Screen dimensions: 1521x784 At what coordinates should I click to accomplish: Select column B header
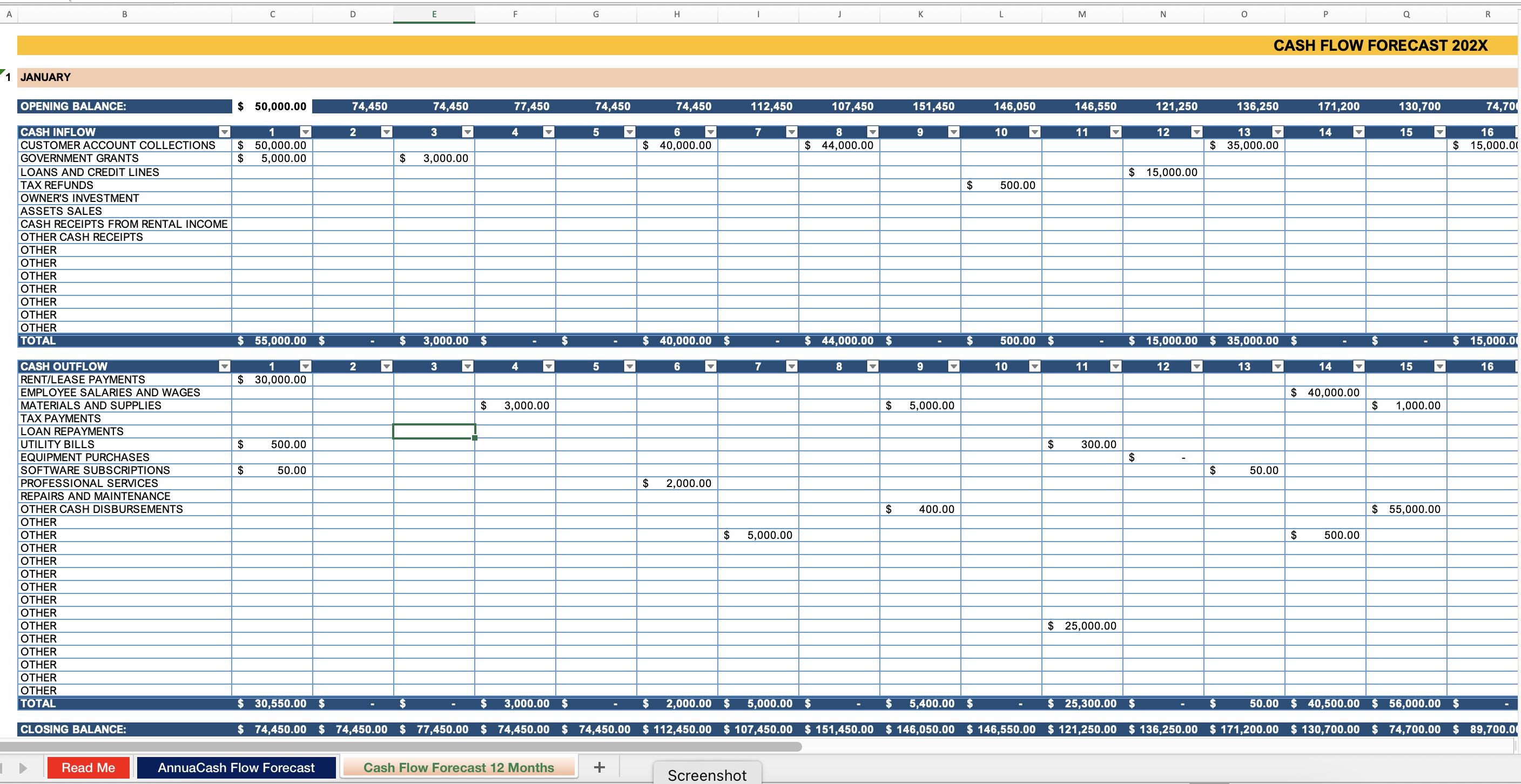coord(125,14)
